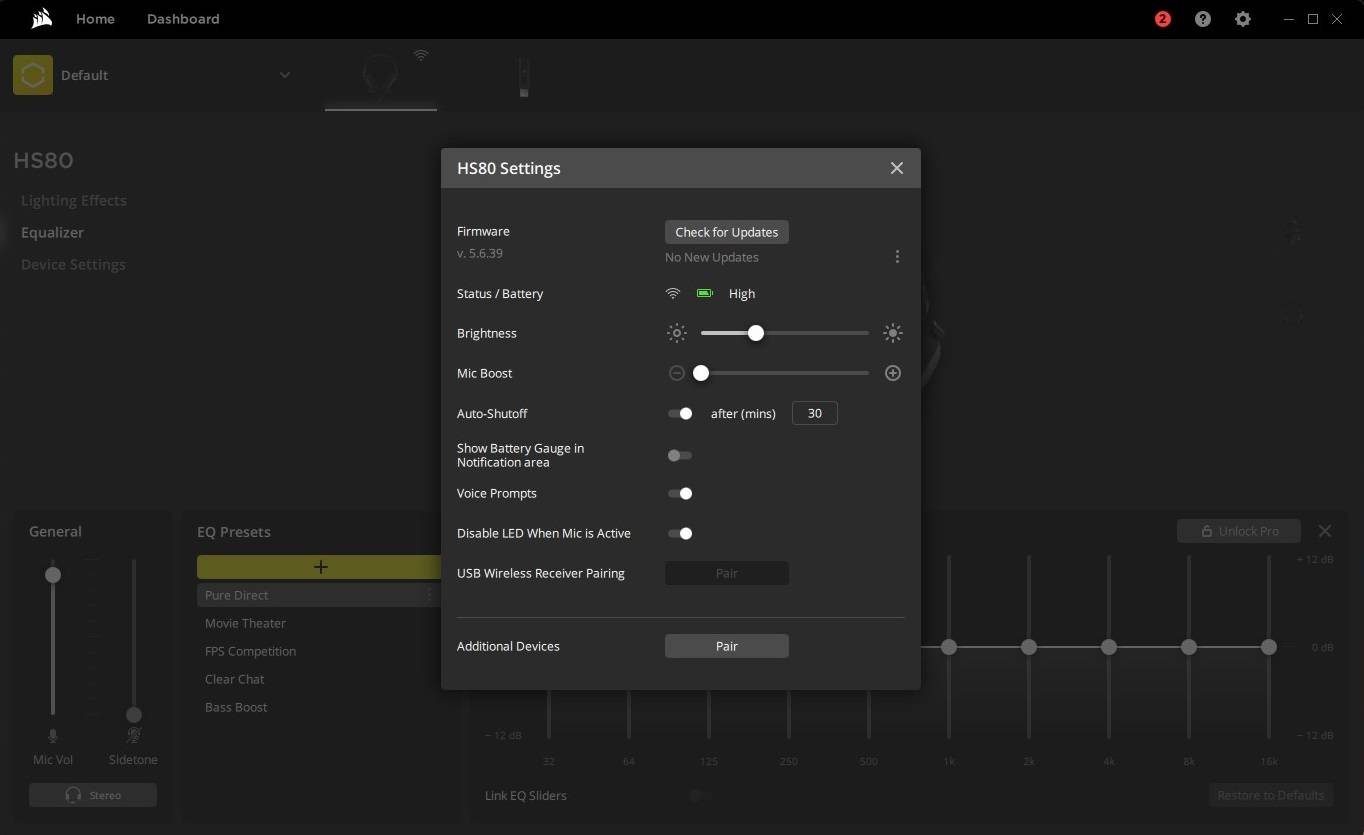Viewport: 1364px width, 835px height.
Task: Click the 4k EQ band slider handle
Action: 1109,647
